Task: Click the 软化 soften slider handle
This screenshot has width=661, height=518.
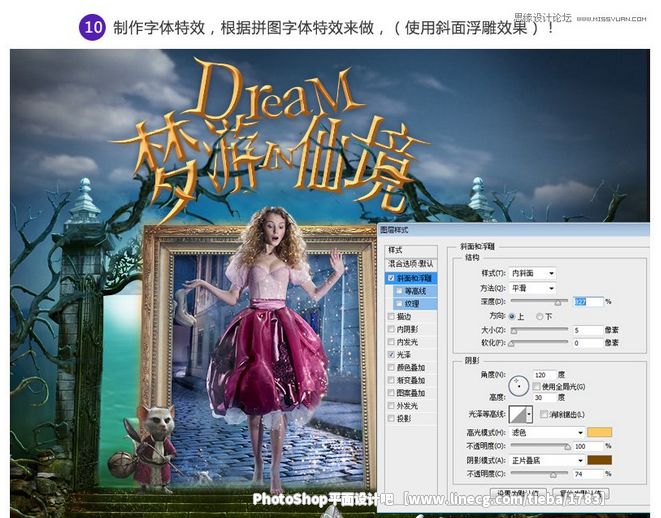Action: coord(512,344)
